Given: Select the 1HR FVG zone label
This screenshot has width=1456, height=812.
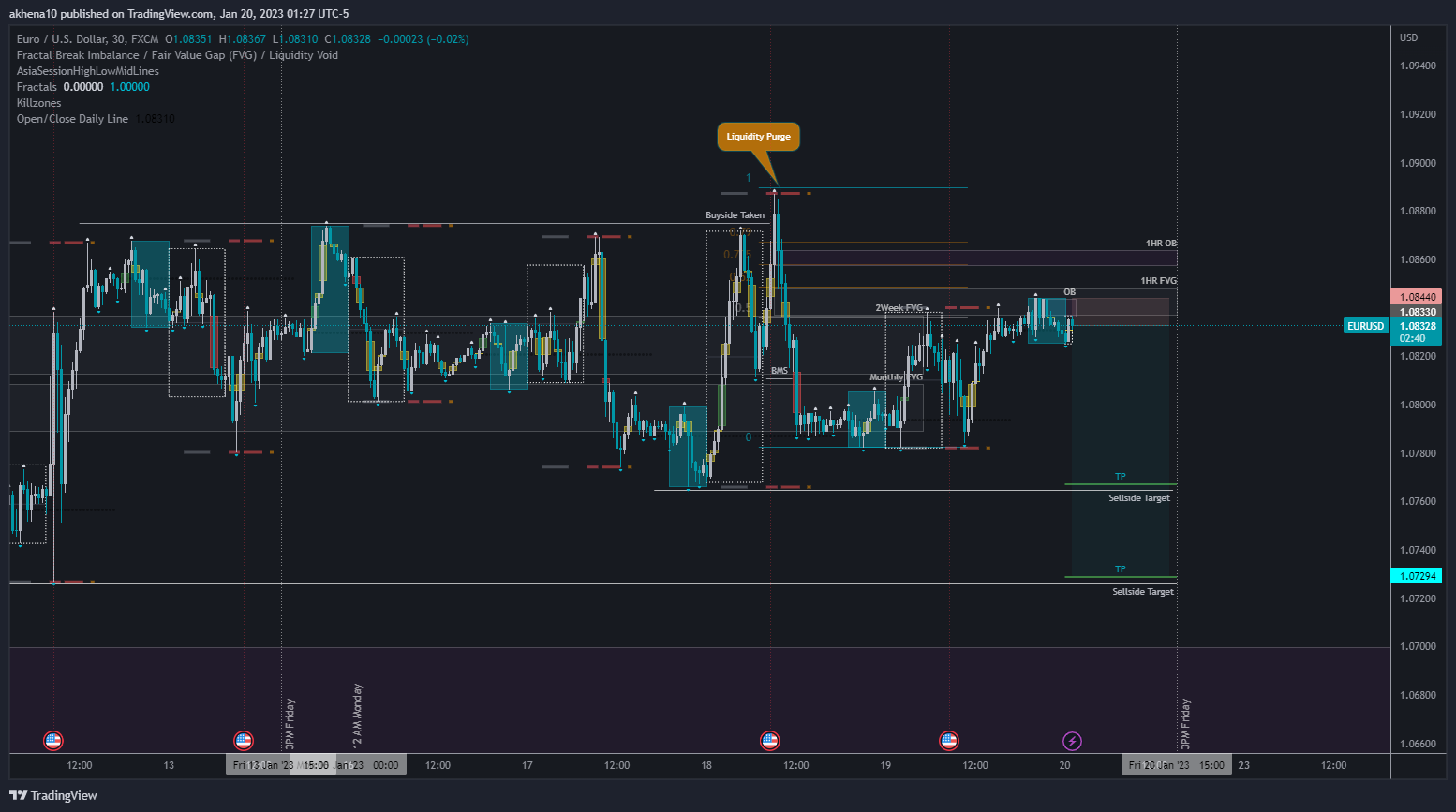Looking at the screenshot, I should click(1158, 281).
